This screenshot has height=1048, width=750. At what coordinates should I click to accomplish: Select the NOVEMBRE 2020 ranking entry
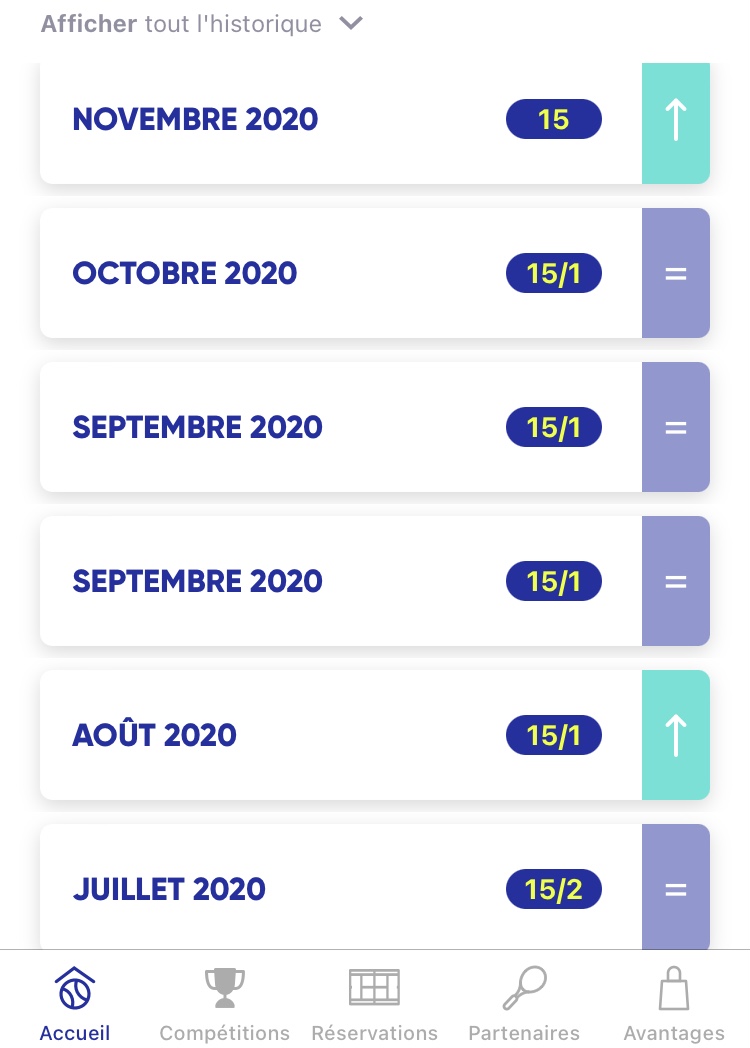coord(196,120)
